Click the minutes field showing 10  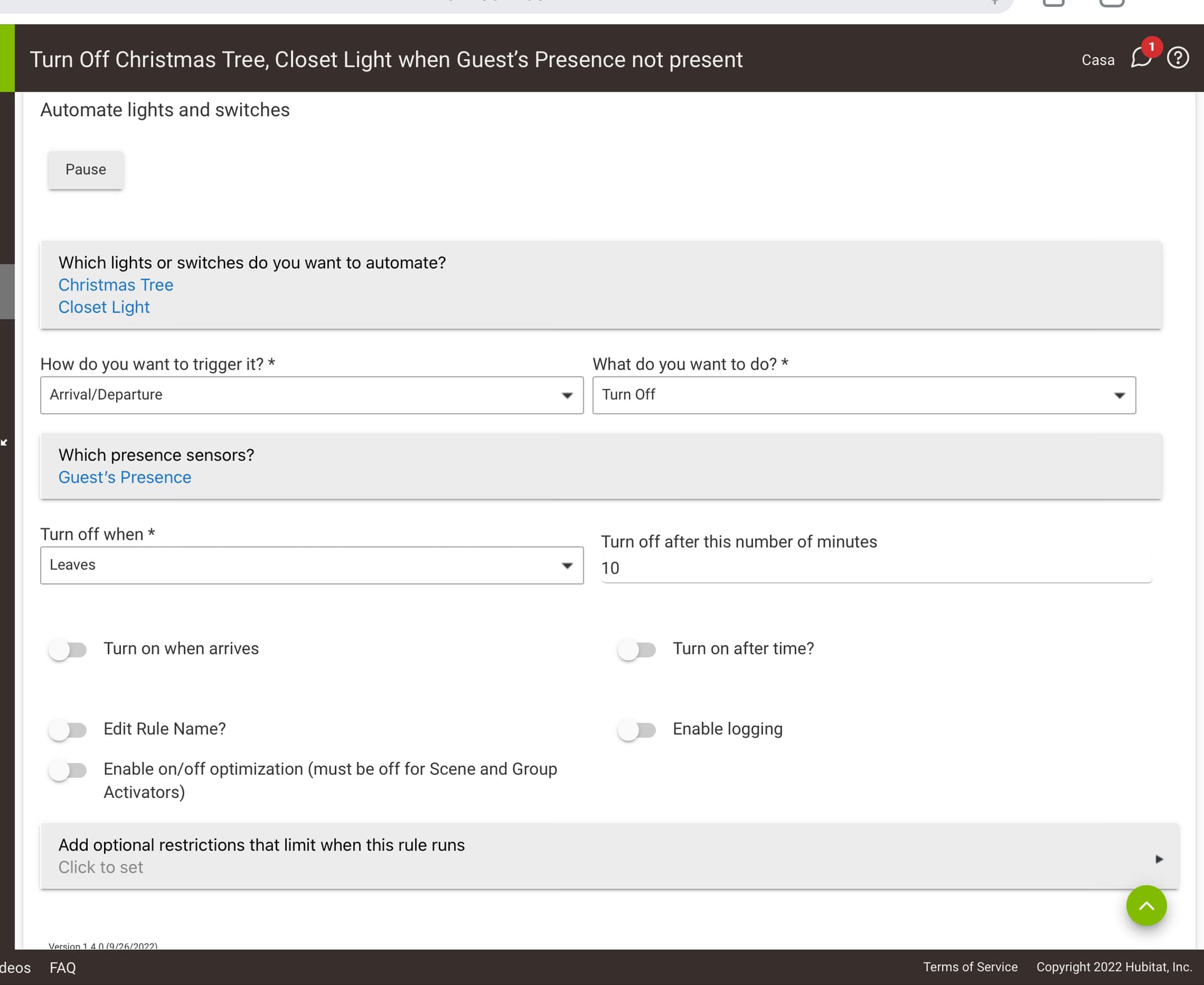875,568
